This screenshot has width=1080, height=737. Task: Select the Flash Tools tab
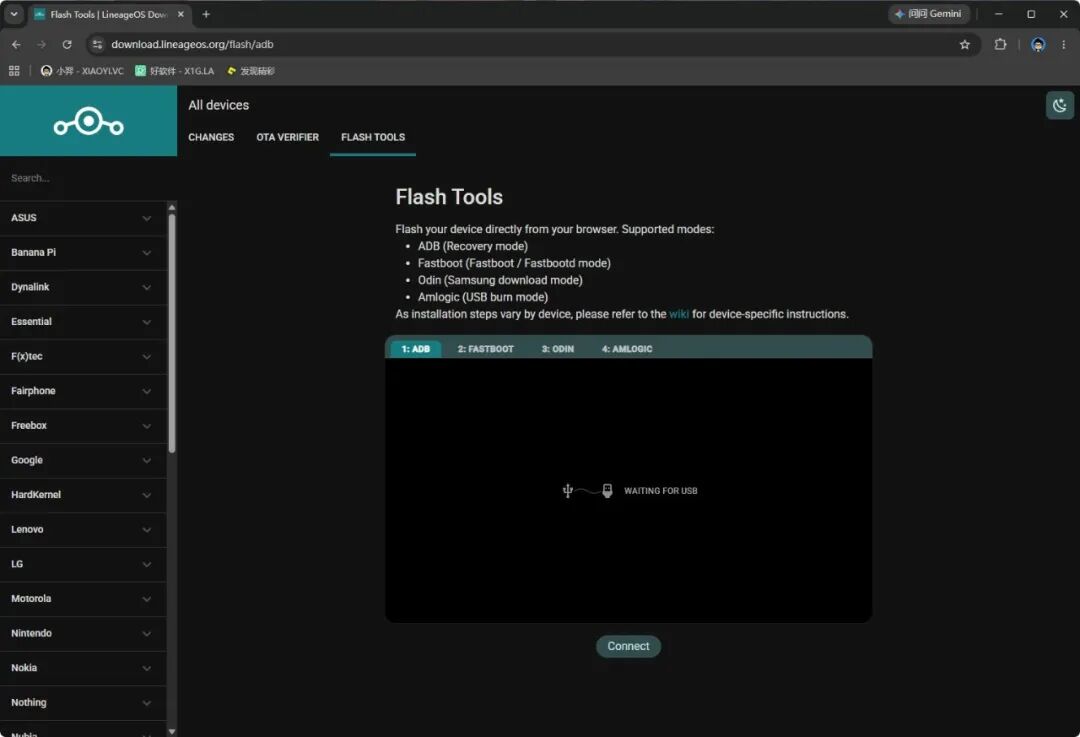tap(373, 137)
